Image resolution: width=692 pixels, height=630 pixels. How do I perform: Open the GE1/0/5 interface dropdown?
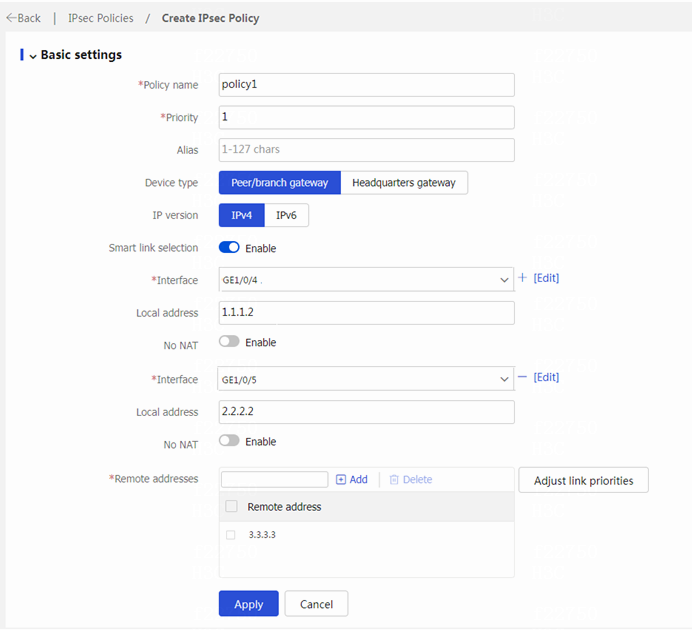(366, 379)
